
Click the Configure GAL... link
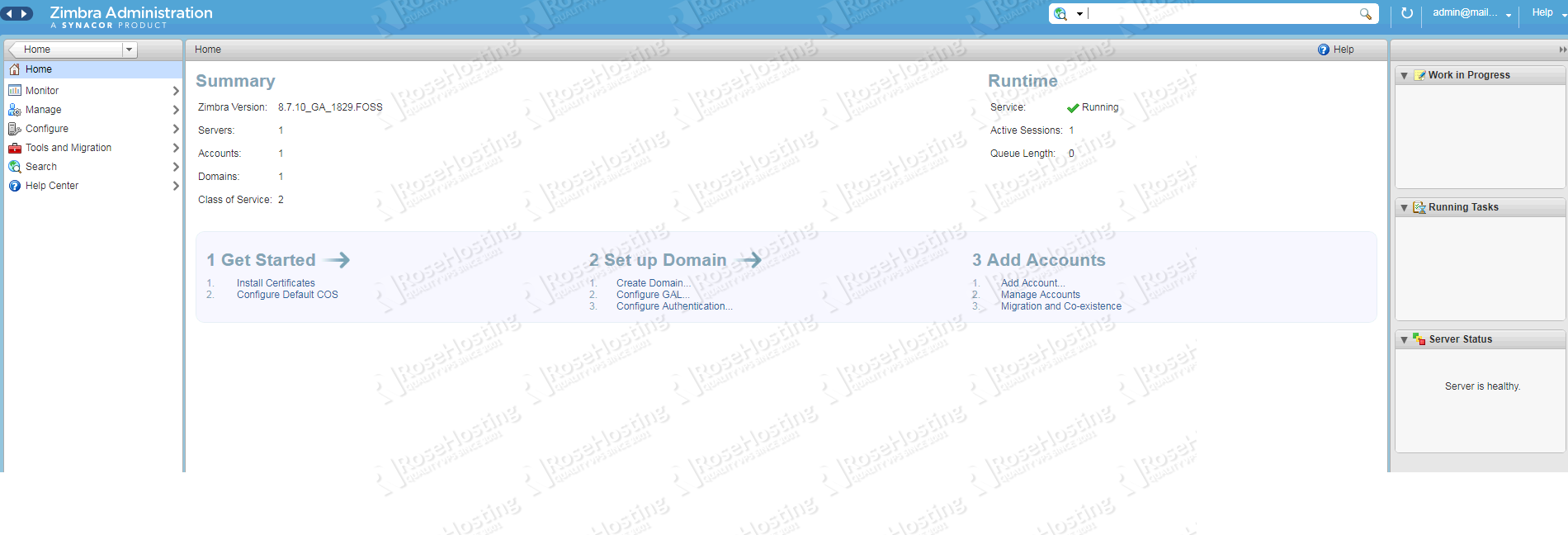(653, 295)
